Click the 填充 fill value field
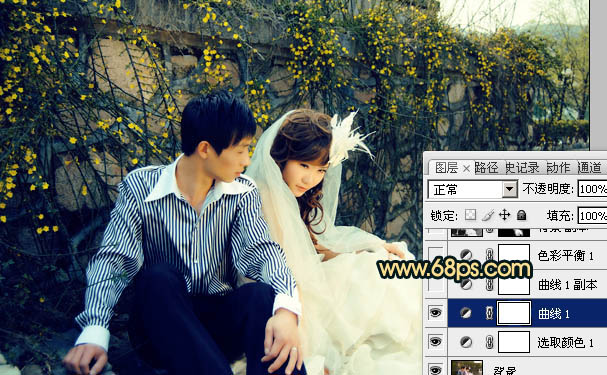The image size is (607, 375). pos(592,216)
